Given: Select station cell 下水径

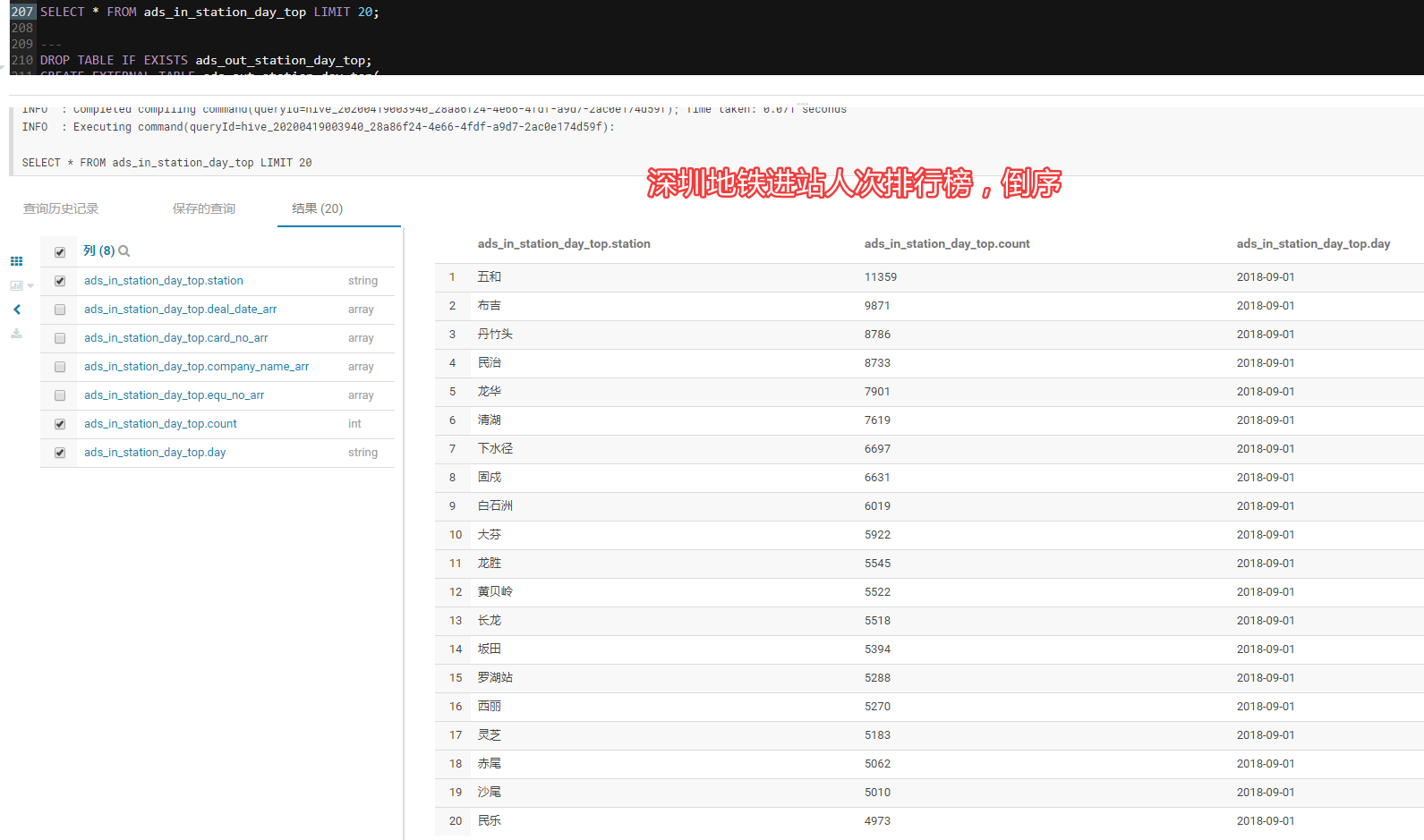Looking at the screenshot, I should [495, 449].
